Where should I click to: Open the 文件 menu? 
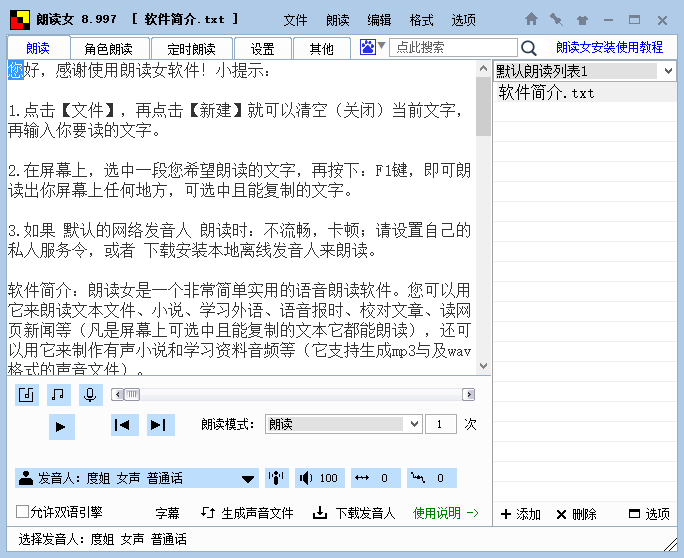tap(295, 20)
